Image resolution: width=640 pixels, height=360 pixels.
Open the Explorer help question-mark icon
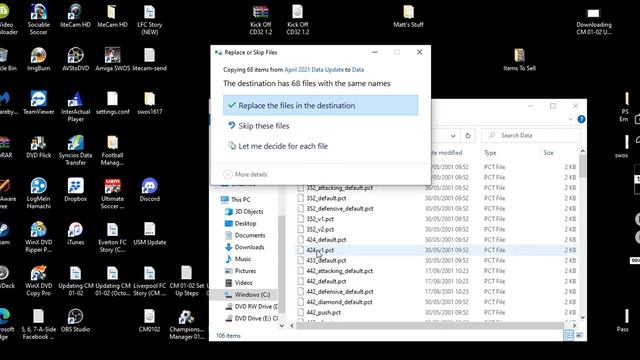[581, 119]
